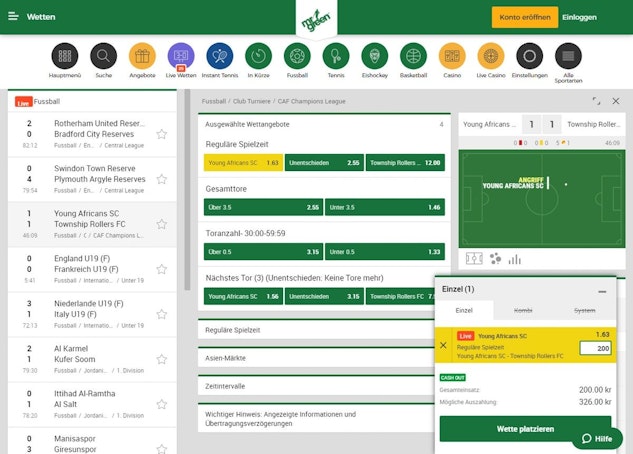Click Konto eröffnen button
The height and width of the screenshot is (454, 633).
pyautogui.click(x=525, y=17)
